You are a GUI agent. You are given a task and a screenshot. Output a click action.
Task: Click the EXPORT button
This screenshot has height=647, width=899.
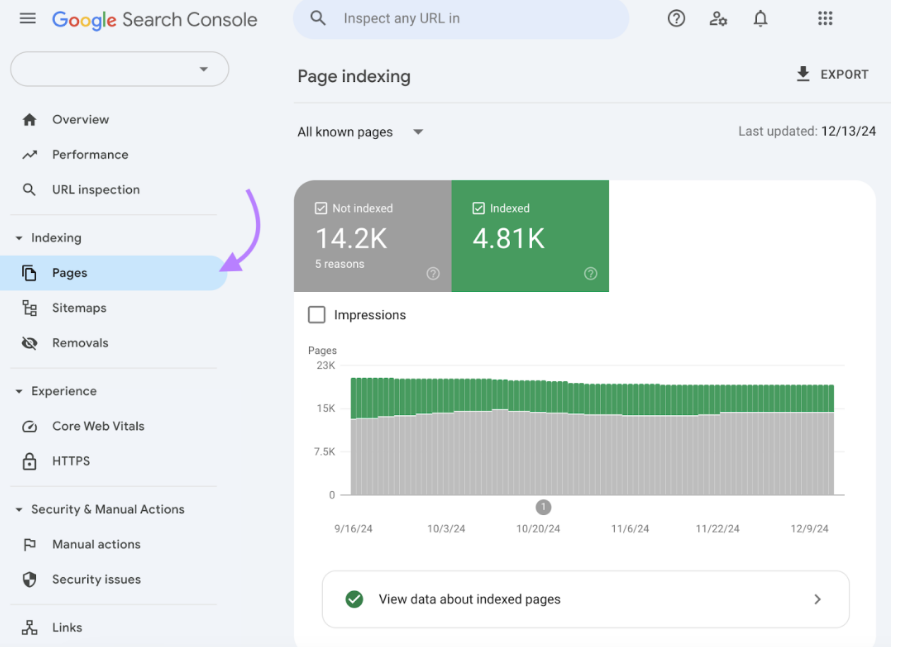tap(832, 75)
